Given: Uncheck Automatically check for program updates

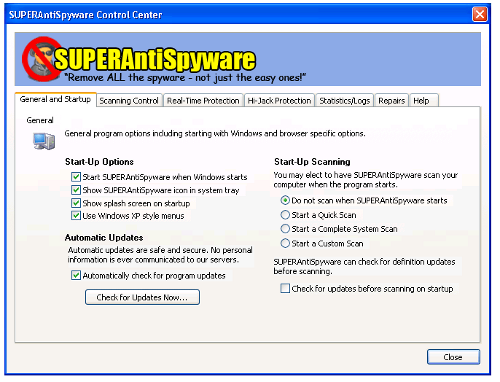Looking at the screenshot, I should (x=76, y=275).
